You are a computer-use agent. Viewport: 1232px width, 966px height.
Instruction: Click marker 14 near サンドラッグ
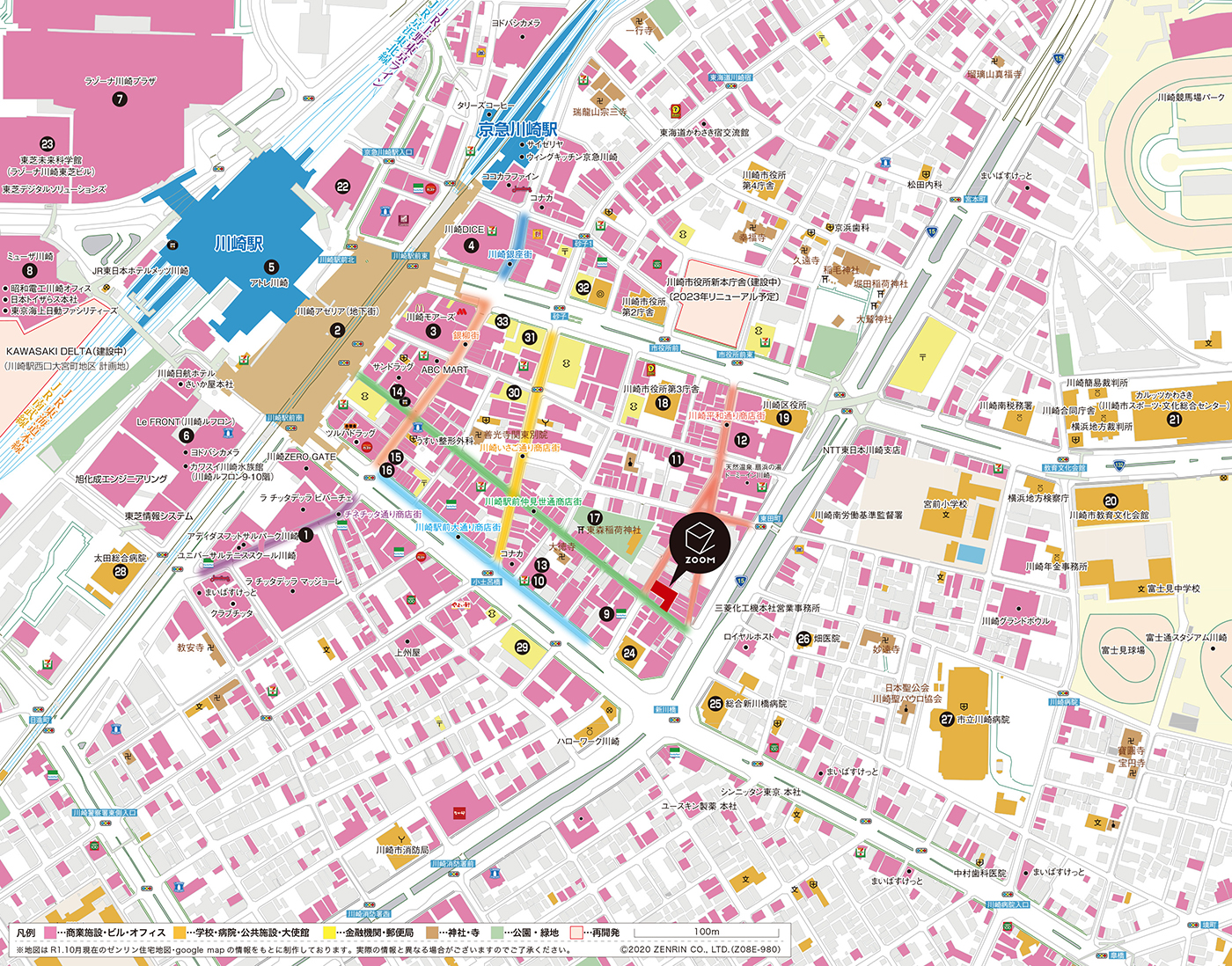tap(398, 392)
